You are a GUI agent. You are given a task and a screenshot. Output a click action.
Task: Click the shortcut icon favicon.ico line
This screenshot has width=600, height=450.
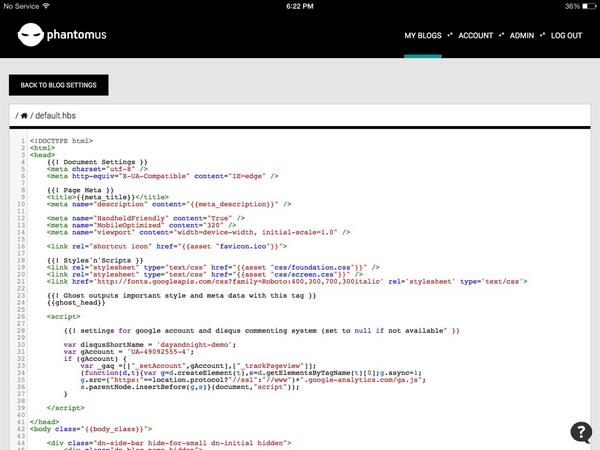click(167, 246)
